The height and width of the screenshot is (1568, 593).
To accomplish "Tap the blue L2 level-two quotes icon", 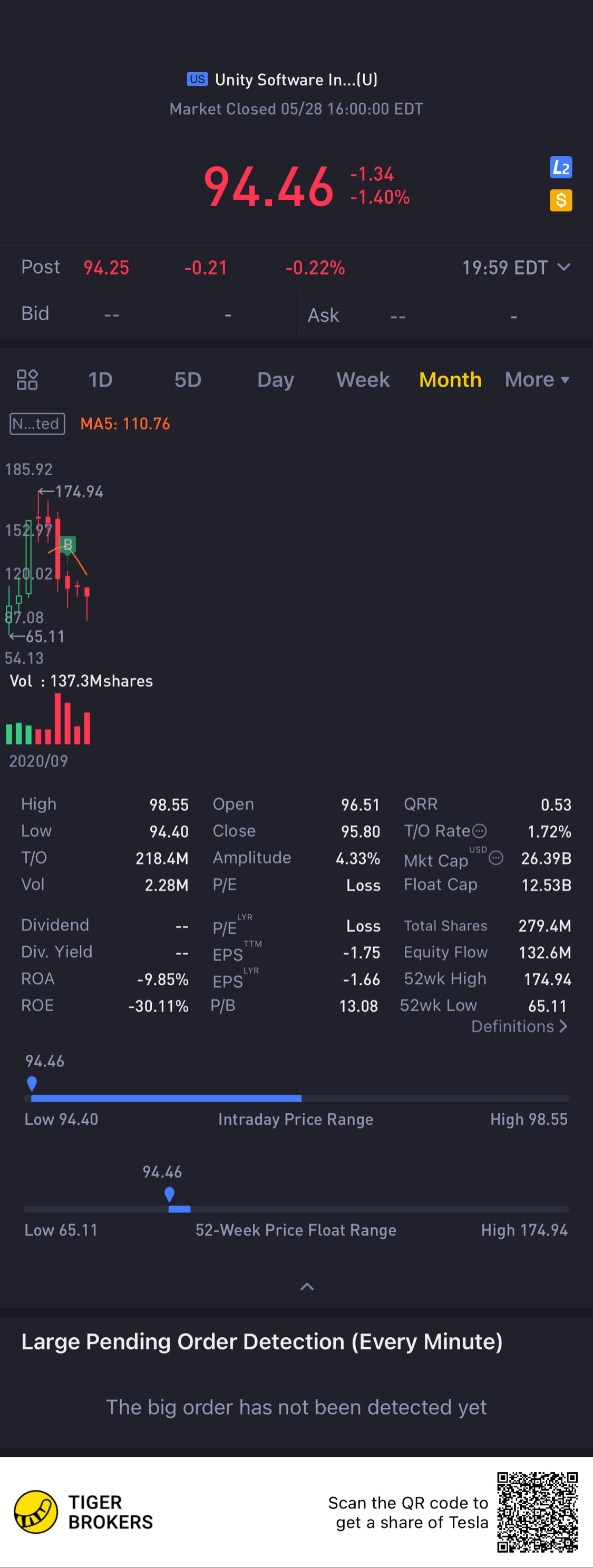I will tap(561, 168).
